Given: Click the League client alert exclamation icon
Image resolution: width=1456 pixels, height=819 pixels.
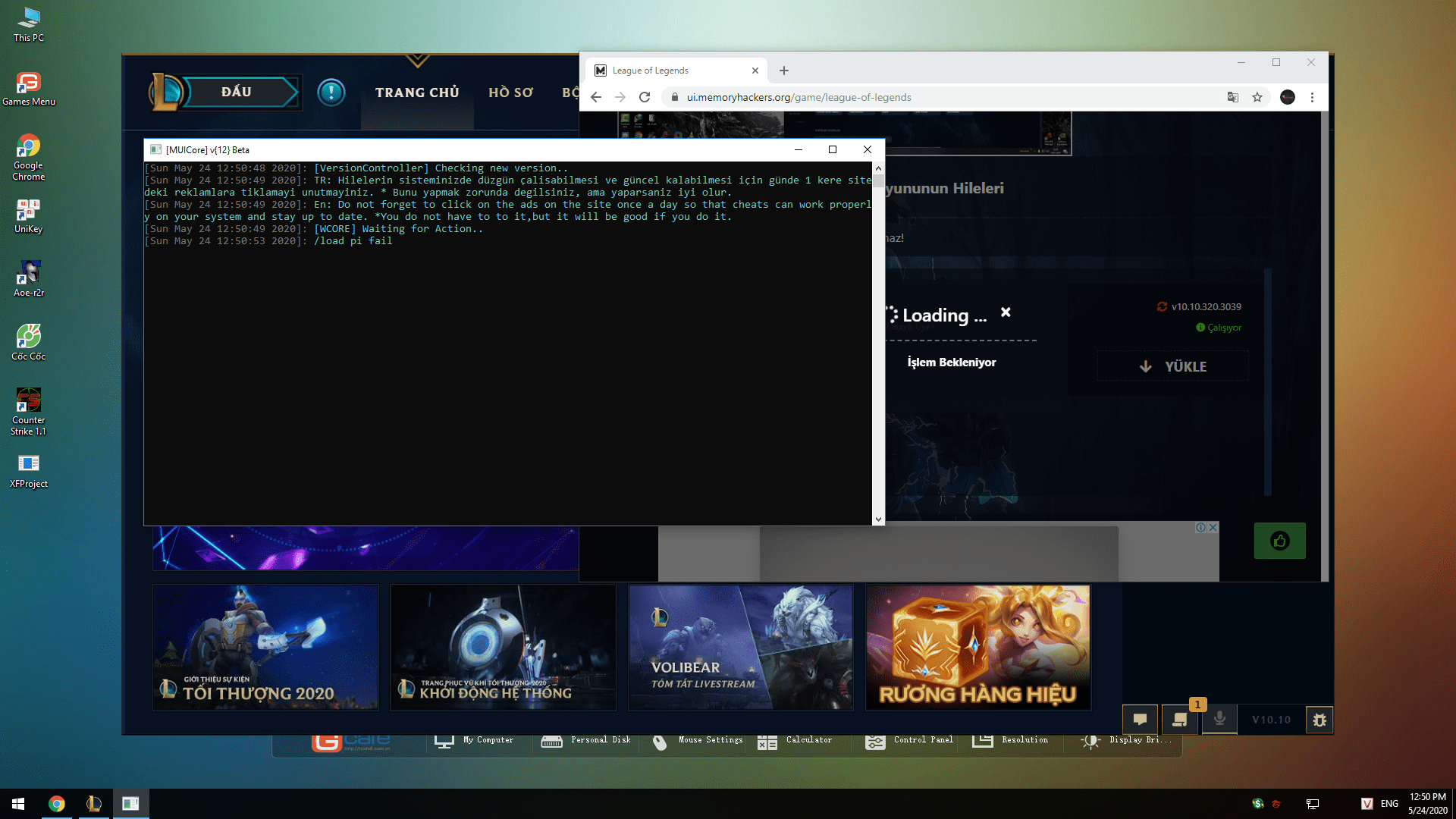Looking at the screenshot, I should point(331,93).
